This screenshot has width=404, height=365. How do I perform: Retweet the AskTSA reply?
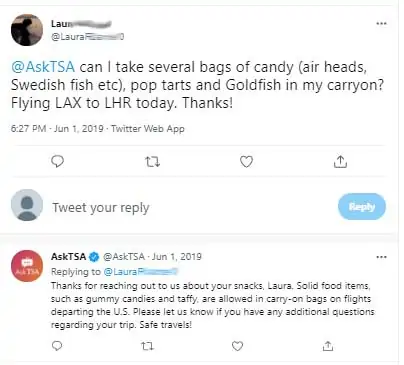tap(147, 346)
